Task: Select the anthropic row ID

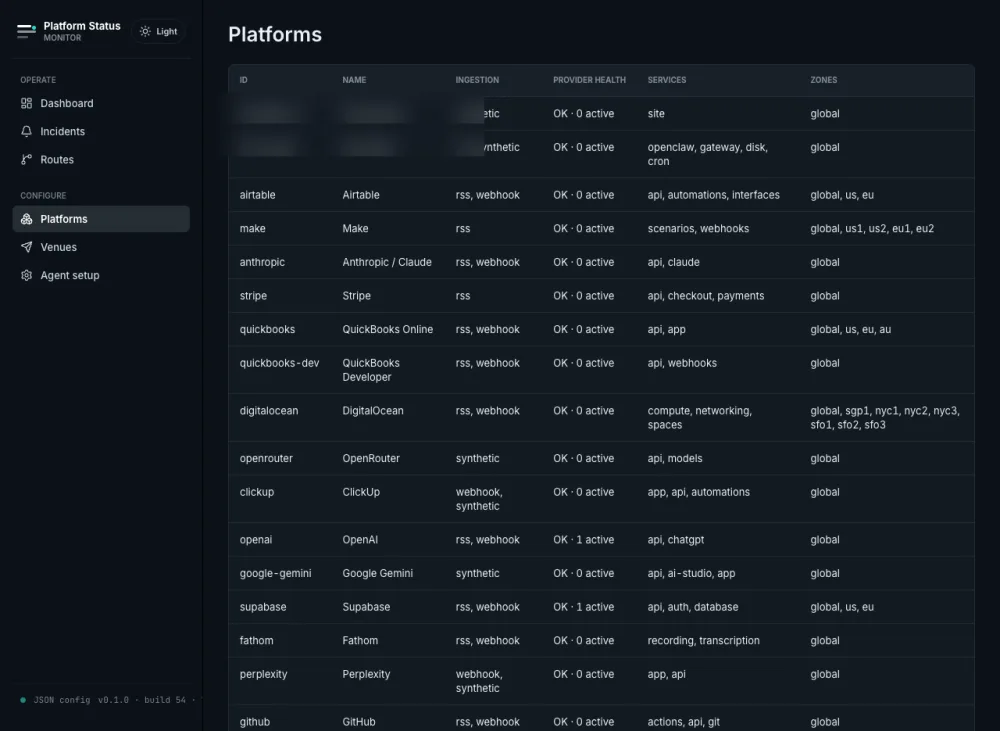Action: tap(262, 262)
